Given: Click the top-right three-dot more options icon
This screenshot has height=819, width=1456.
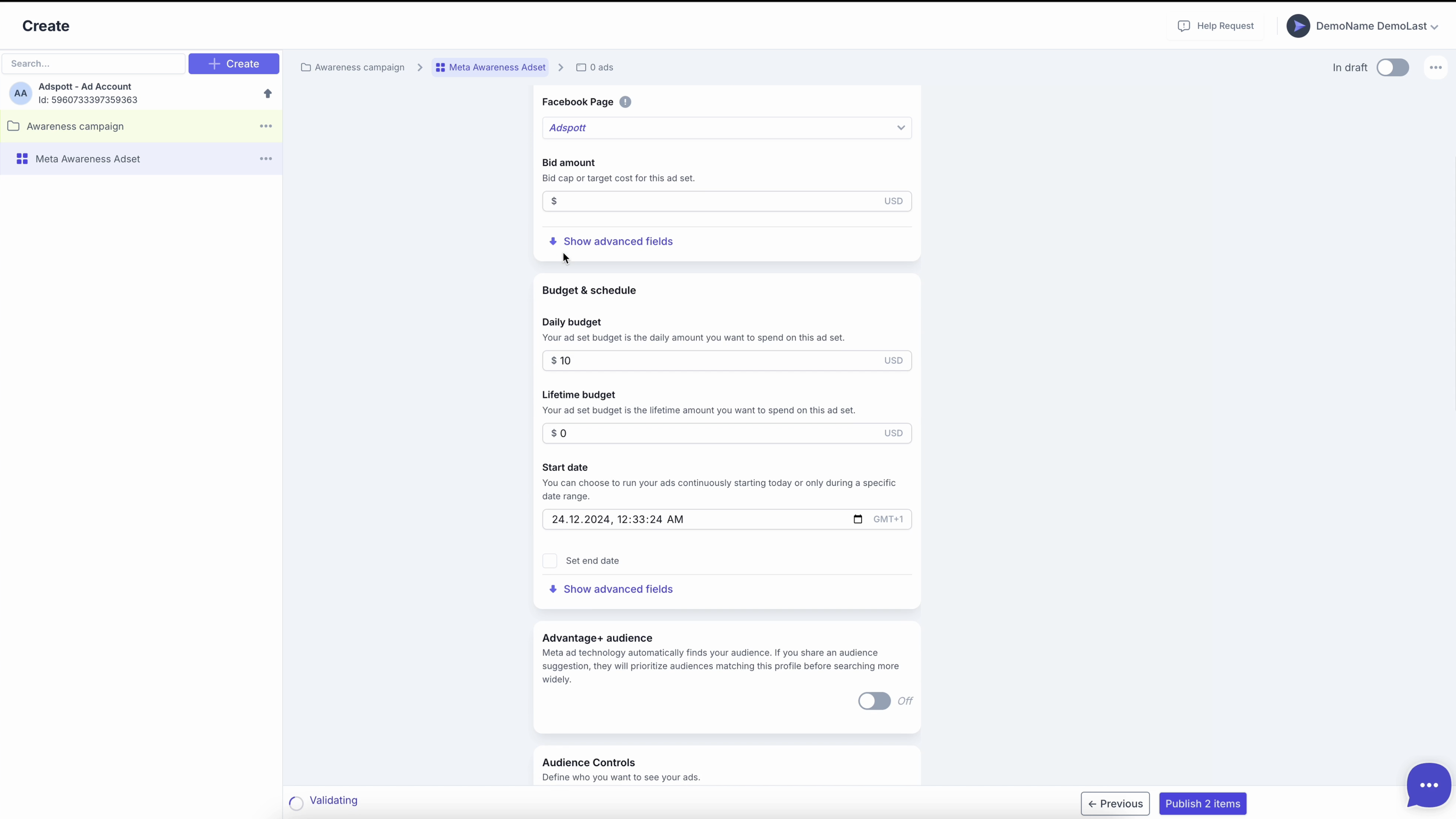Looking at the screenshot, I should pyautogui.click(x=1436, y=67).
